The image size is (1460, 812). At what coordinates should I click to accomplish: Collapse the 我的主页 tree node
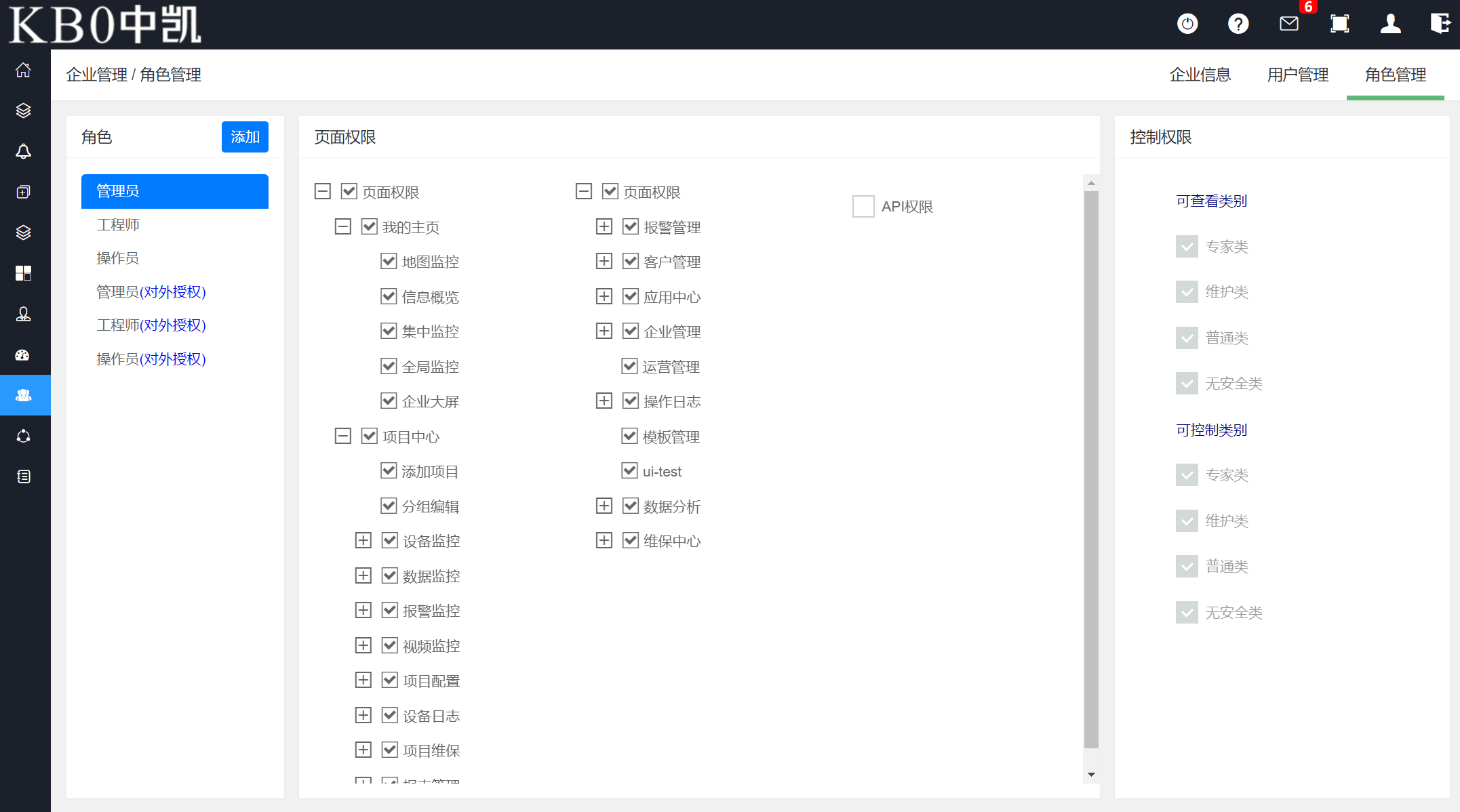click(343, 226)
